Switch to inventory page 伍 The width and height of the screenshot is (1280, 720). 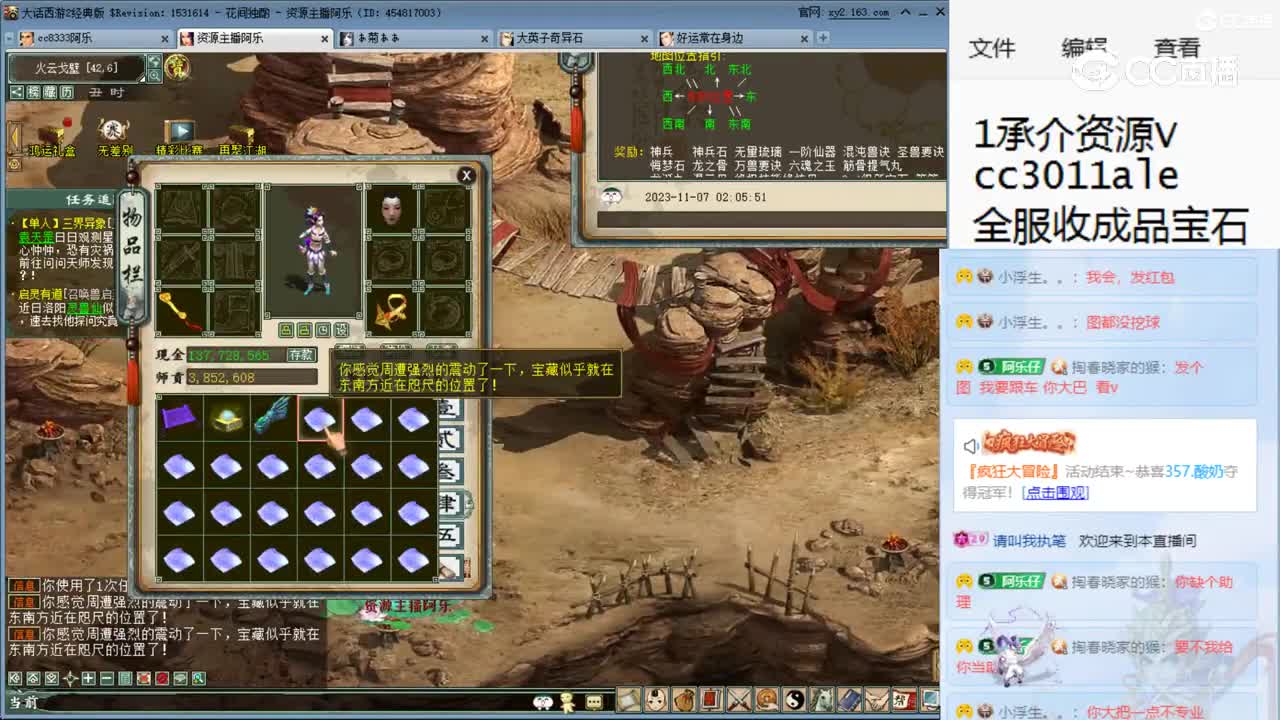pos(449,535)
